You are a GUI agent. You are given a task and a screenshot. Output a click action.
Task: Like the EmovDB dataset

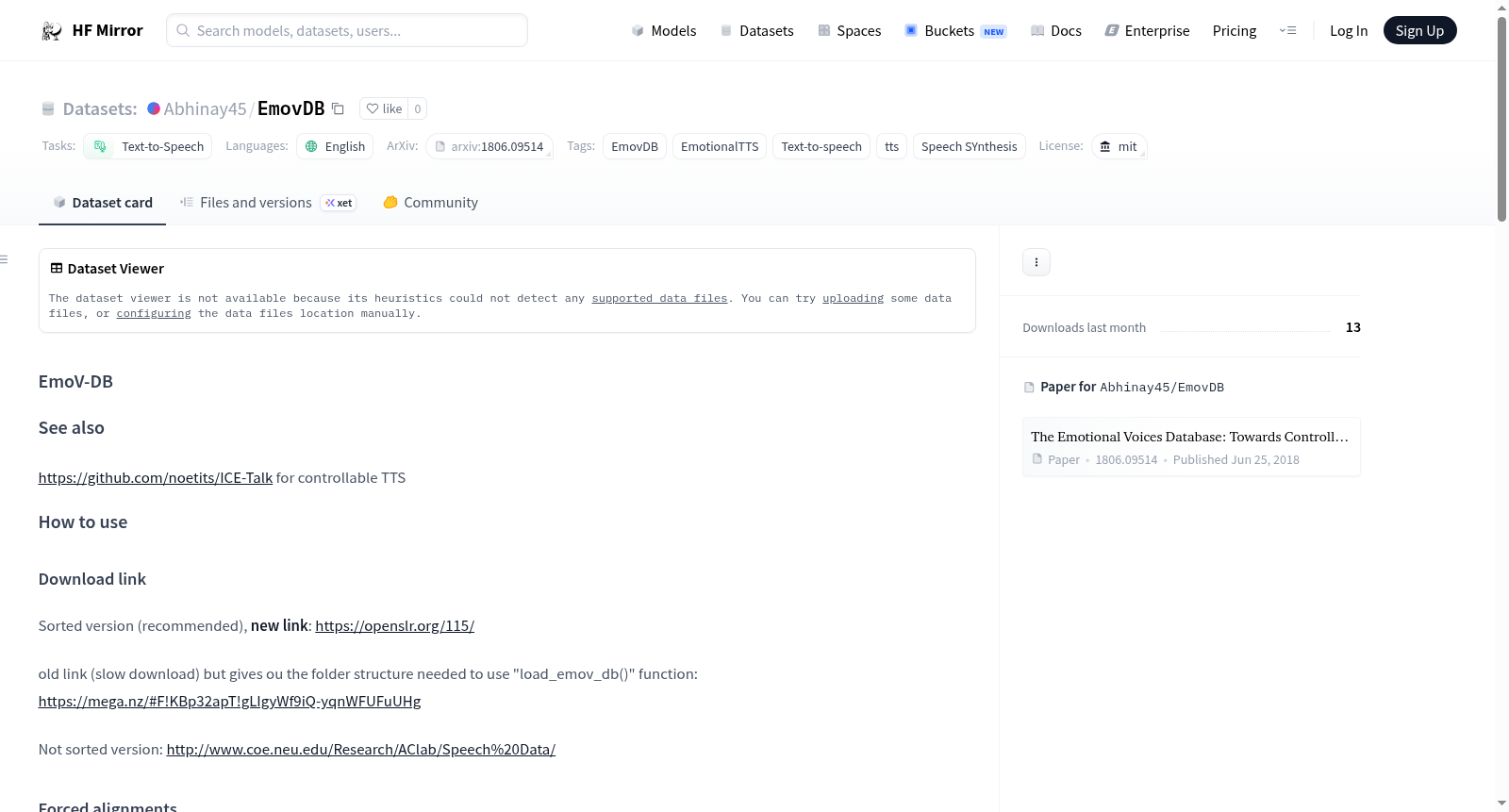(x=384, y=108)
